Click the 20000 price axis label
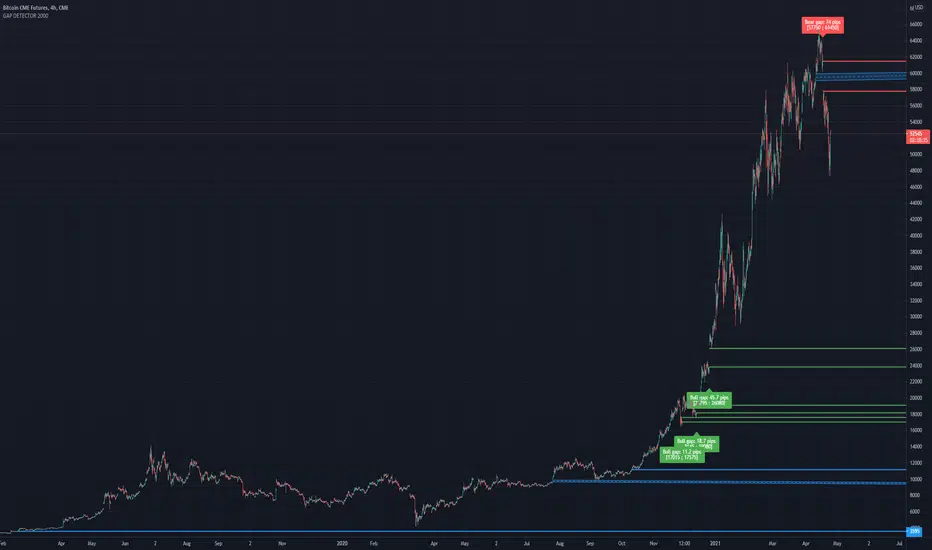The image size is (932, 550). tap(915, 398)
